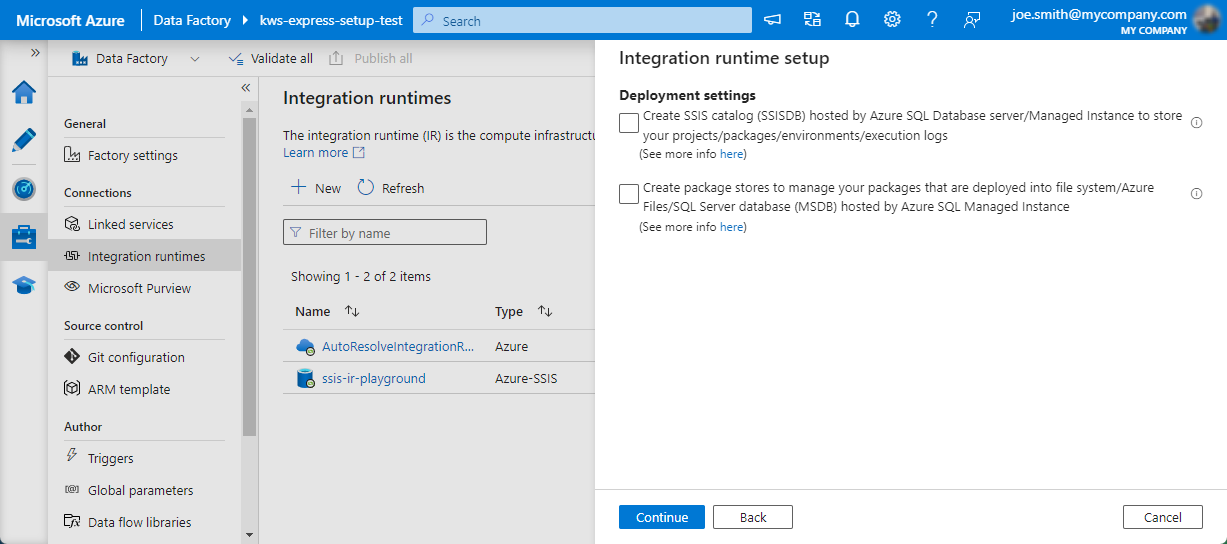Viewport: 1227px width, 544px height.
Task: Click Publish all
Action: [x=371, y=59]
